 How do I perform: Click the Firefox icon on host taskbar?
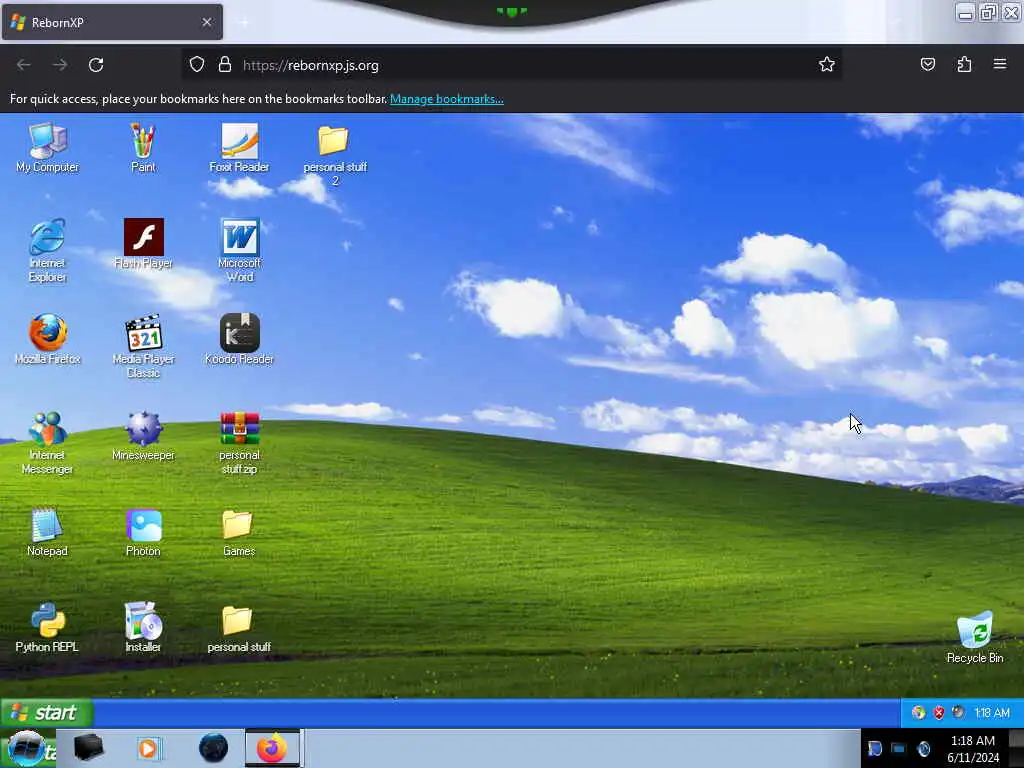click(272, 748)
